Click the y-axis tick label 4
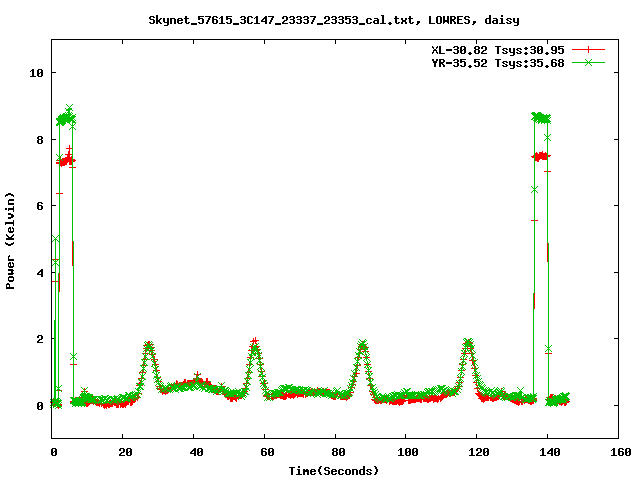The height and width of the screenshot is (480, 640). point(40,273)
